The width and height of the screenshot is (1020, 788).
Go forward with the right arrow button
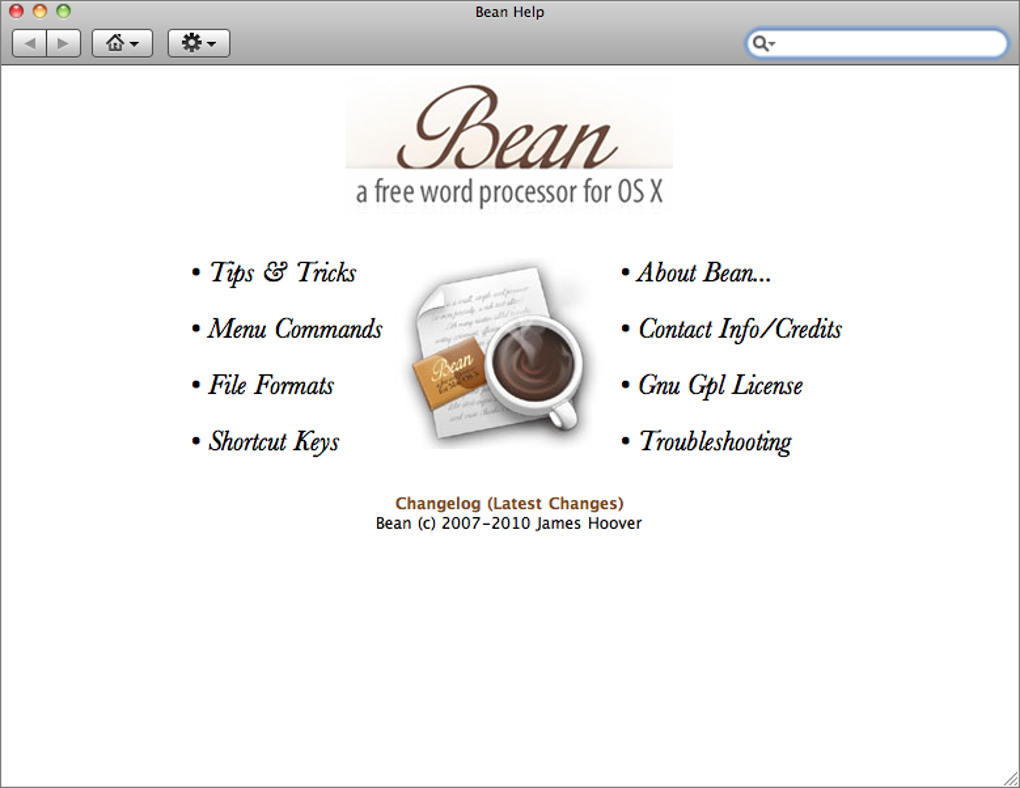coord(64,44)
